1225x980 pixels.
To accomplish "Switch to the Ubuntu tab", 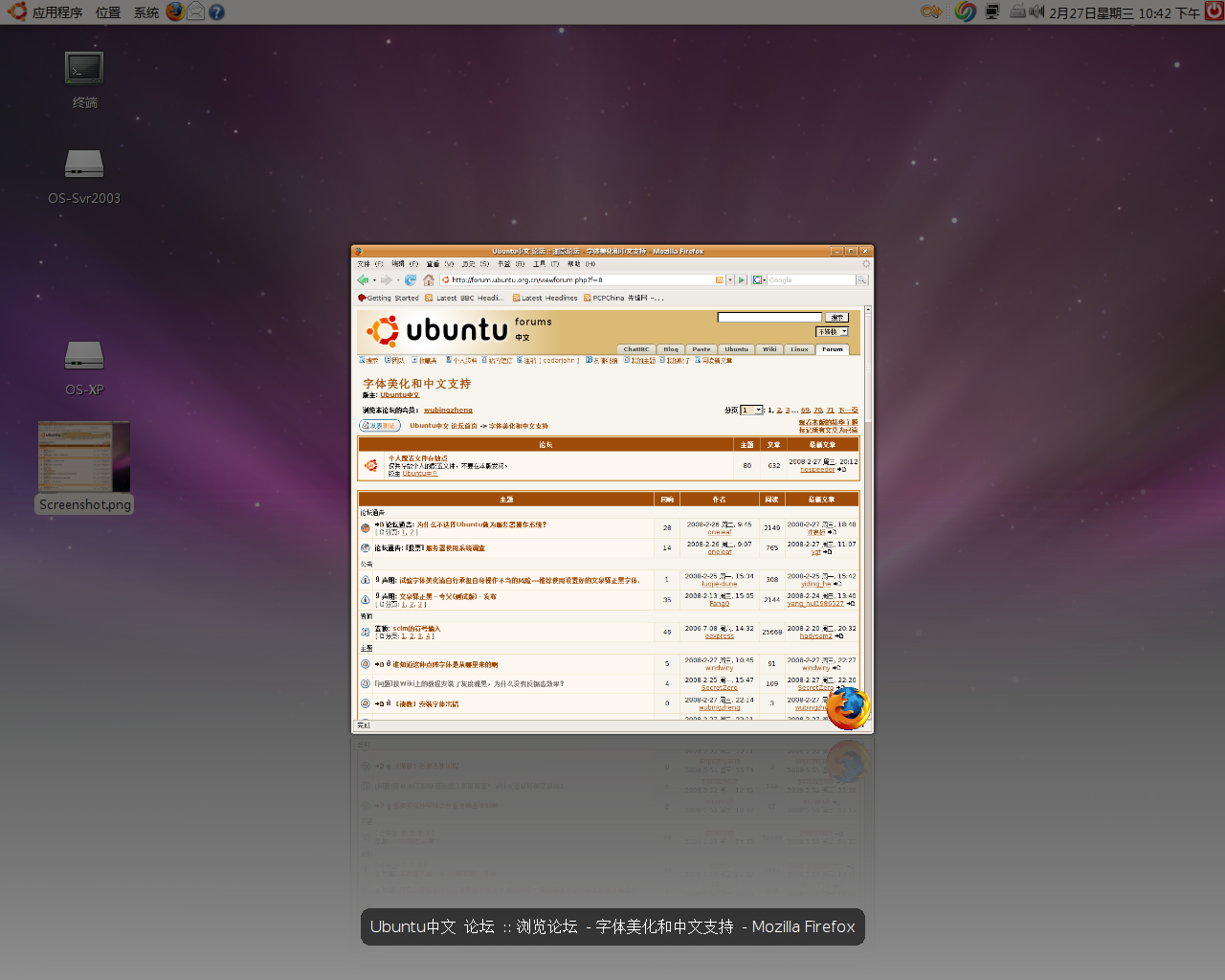I will pyautogui.click(x=736, y=349).
